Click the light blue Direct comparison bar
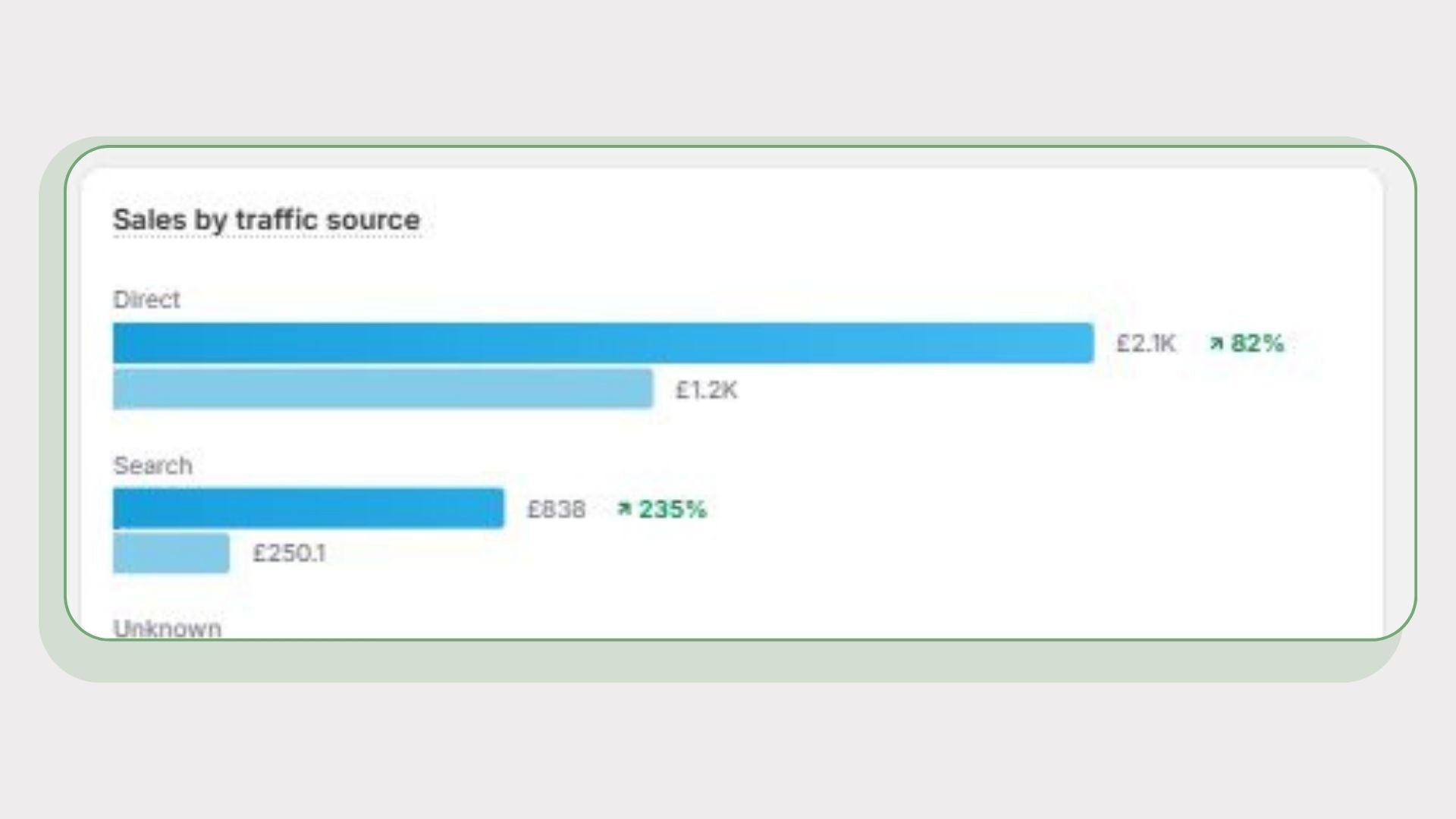This screenshot has height=819, width=1456. pos(383,389)
